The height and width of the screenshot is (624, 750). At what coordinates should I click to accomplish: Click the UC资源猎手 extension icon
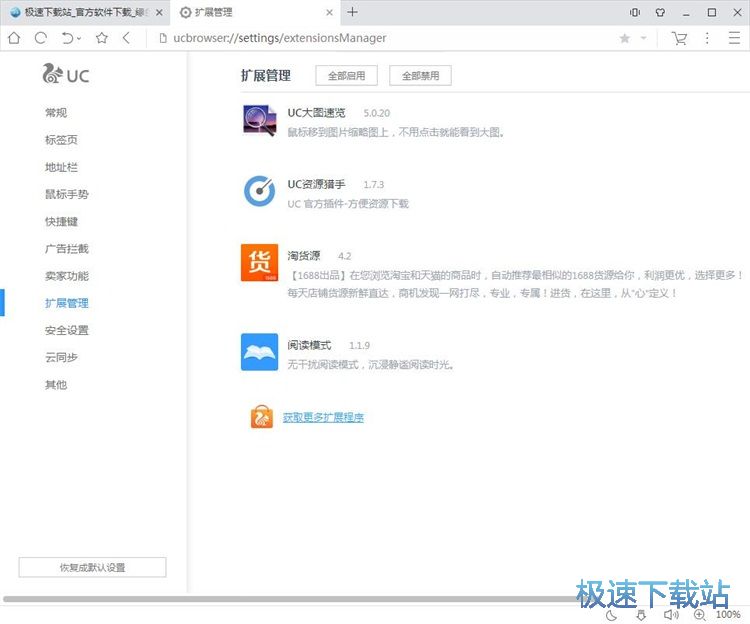click(x=260, y=191)
